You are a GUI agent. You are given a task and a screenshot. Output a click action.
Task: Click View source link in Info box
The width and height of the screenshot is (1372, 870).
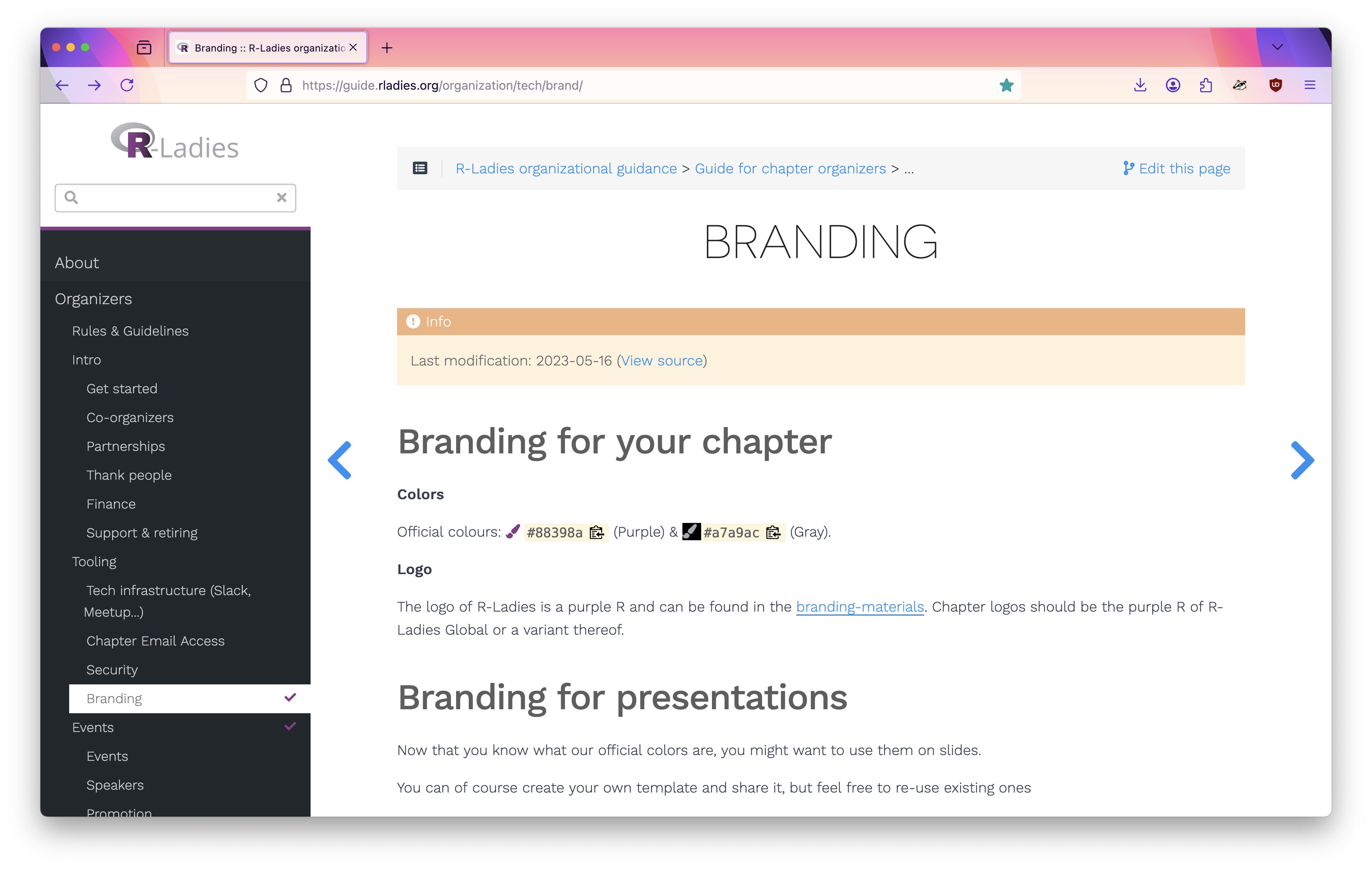661,361
